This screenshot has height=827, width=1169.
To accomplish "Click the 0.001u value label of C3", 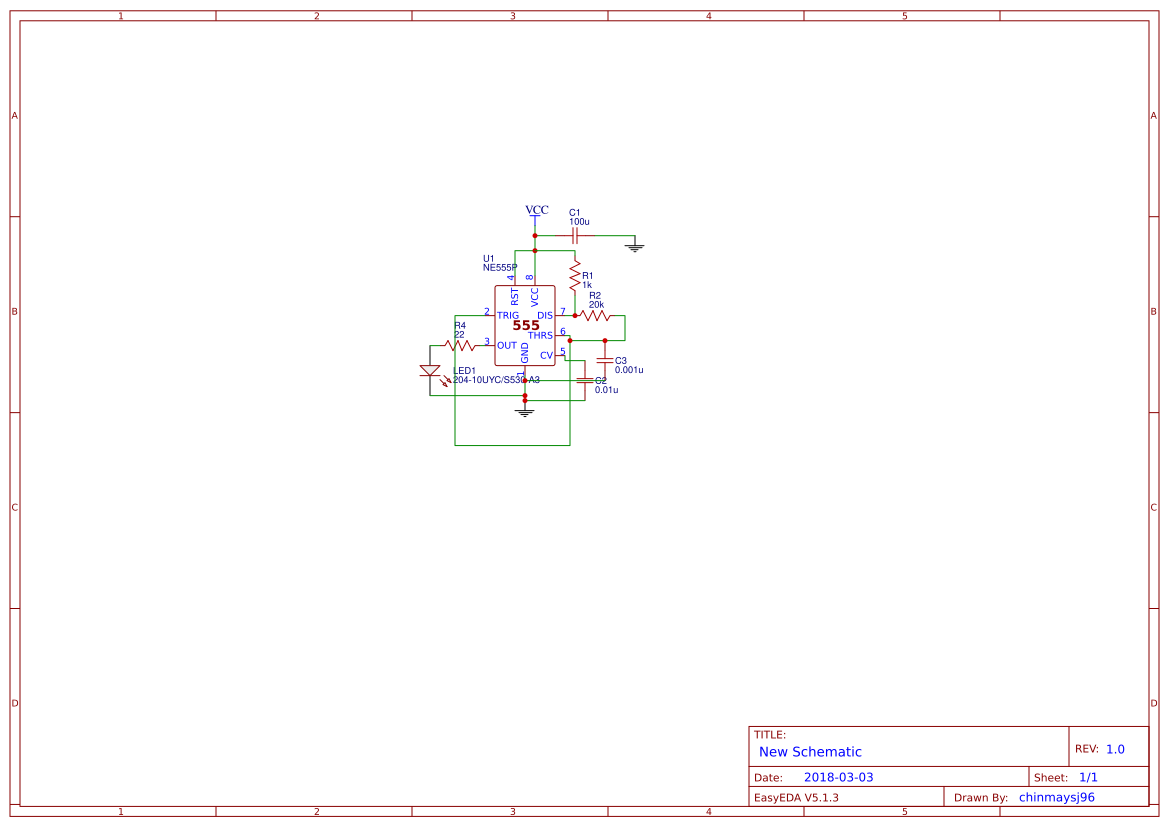I will pos(628,369).
